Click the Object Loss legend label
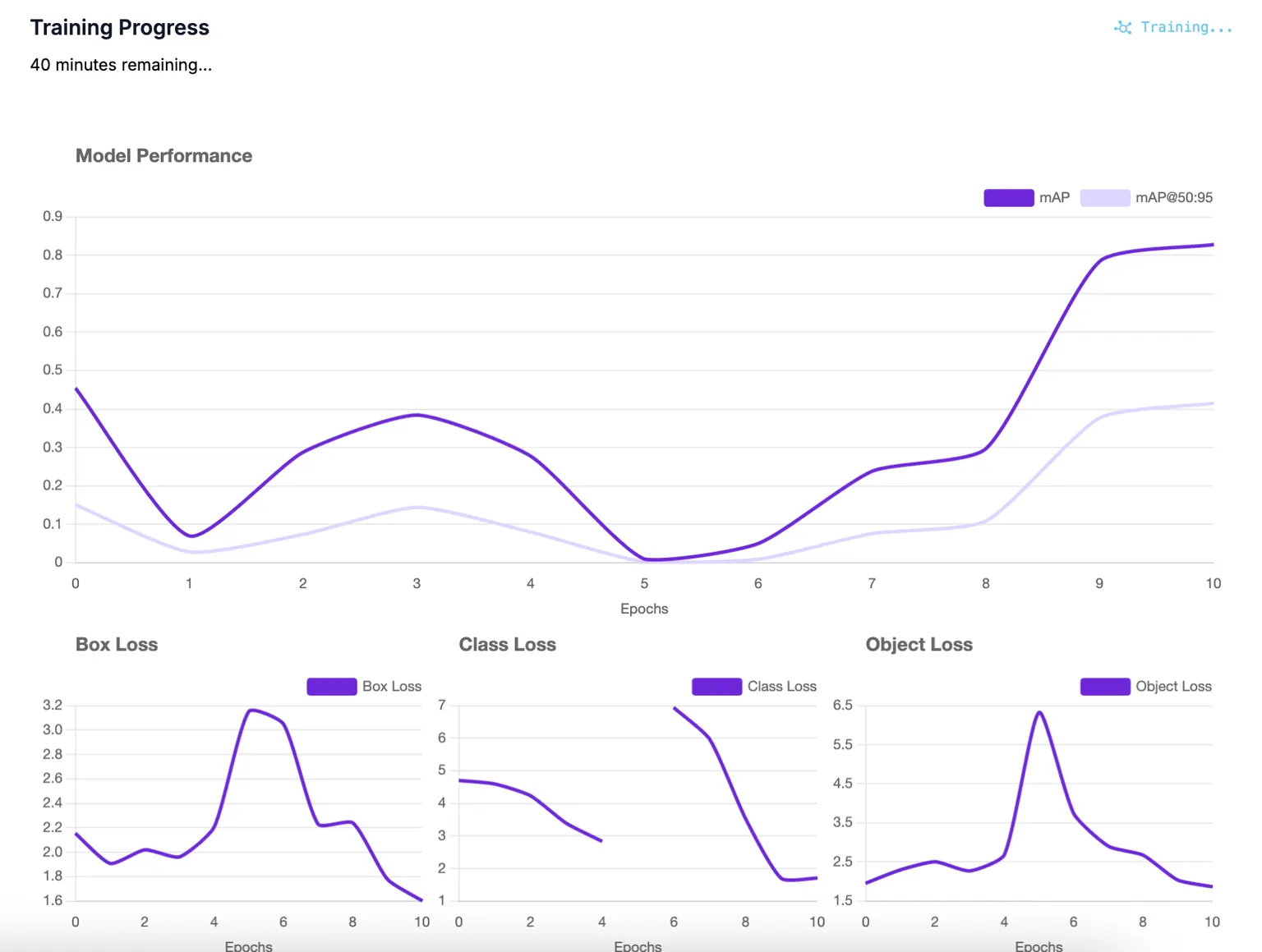Image resolution: width=1262 pixels, height=952 pixels. point(1173,687)
